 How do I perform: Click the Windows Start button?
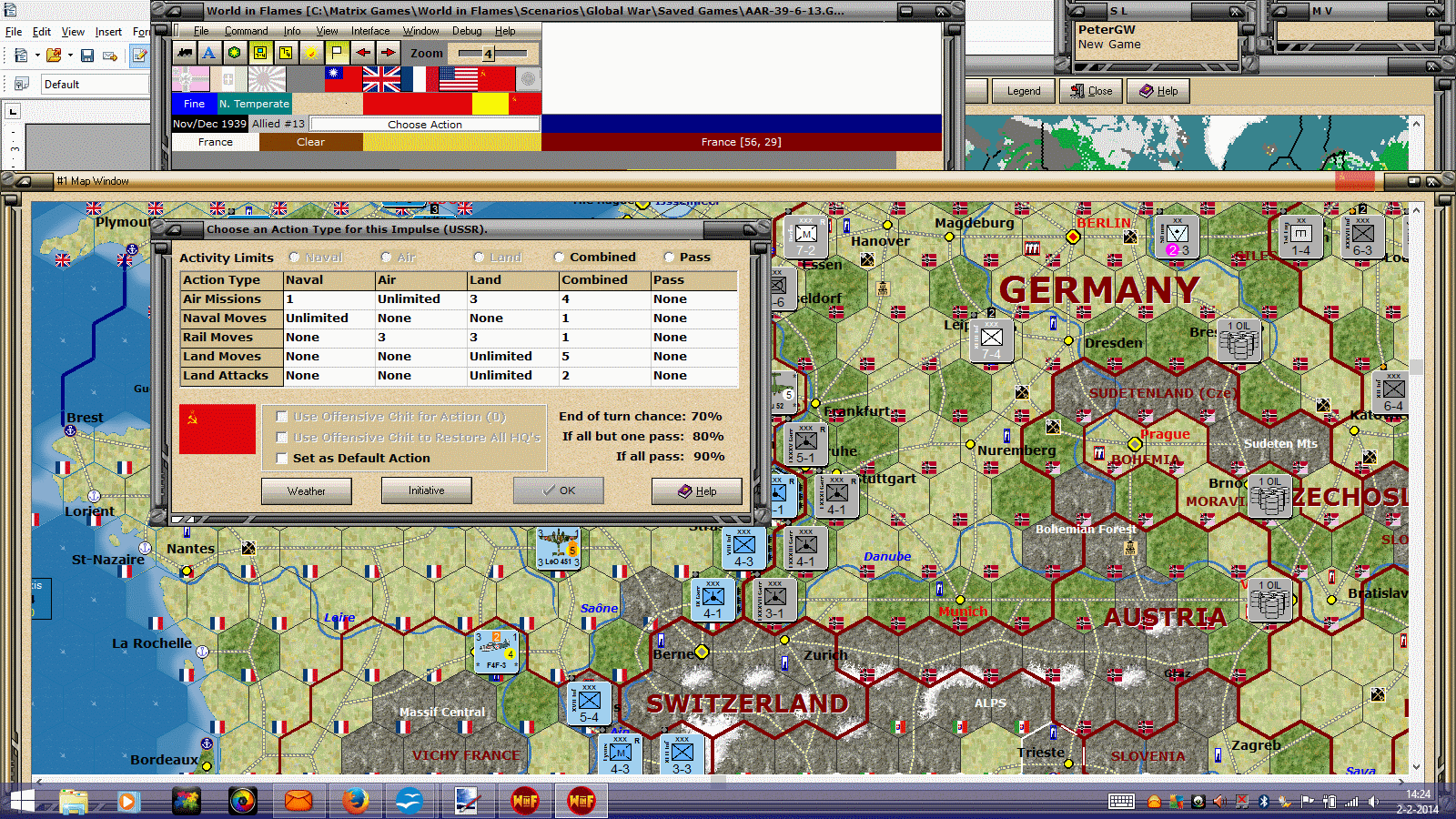click(x=21, y=801)
